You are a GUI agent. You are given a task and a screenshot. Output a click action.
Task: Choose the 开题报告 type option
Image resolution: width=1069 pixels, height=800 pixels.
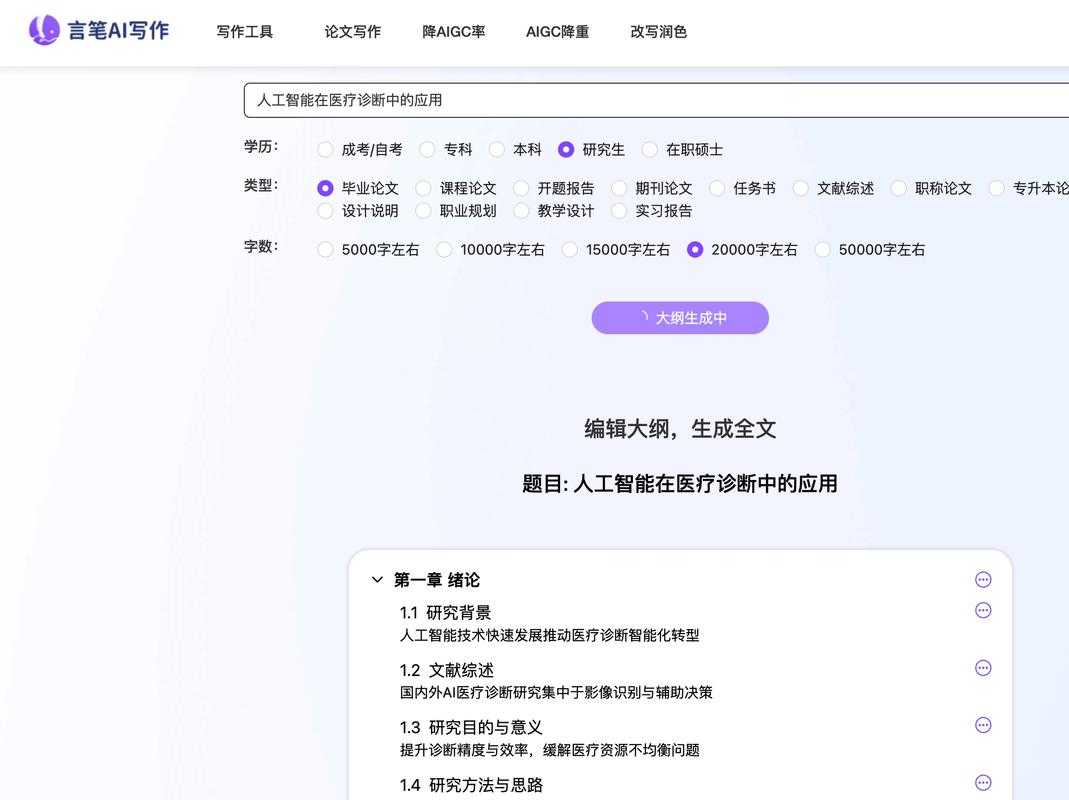521,188
